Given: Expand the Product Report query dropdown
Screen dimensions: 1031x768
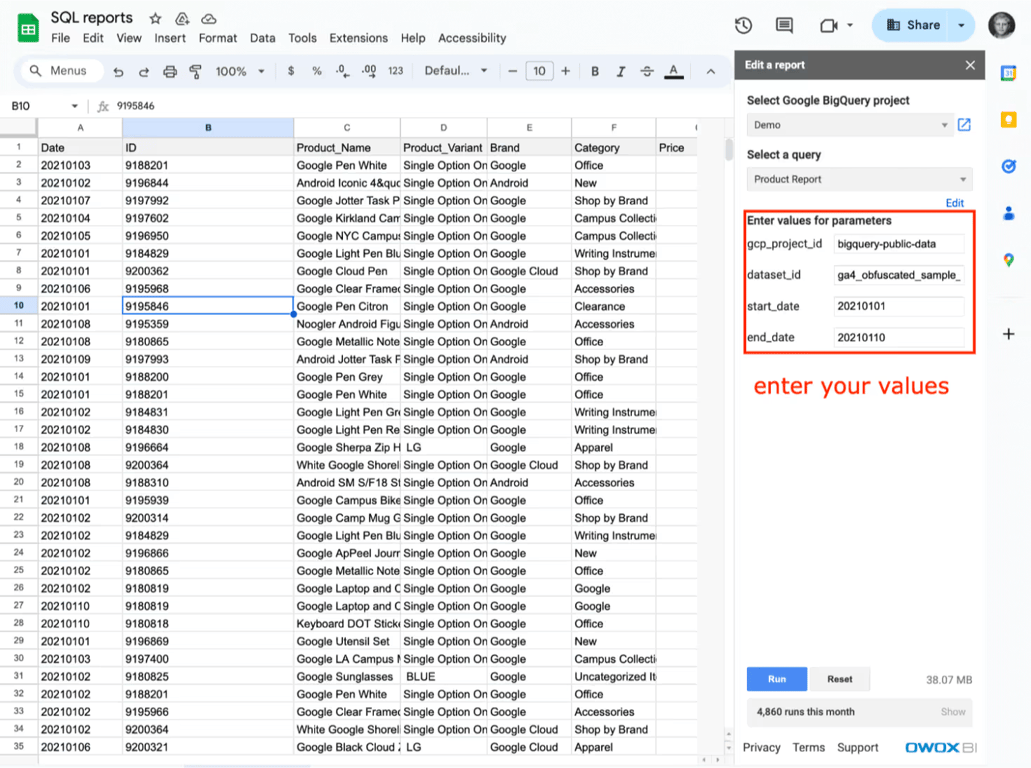Looking at the screenshot, I should tap(859, 180).
